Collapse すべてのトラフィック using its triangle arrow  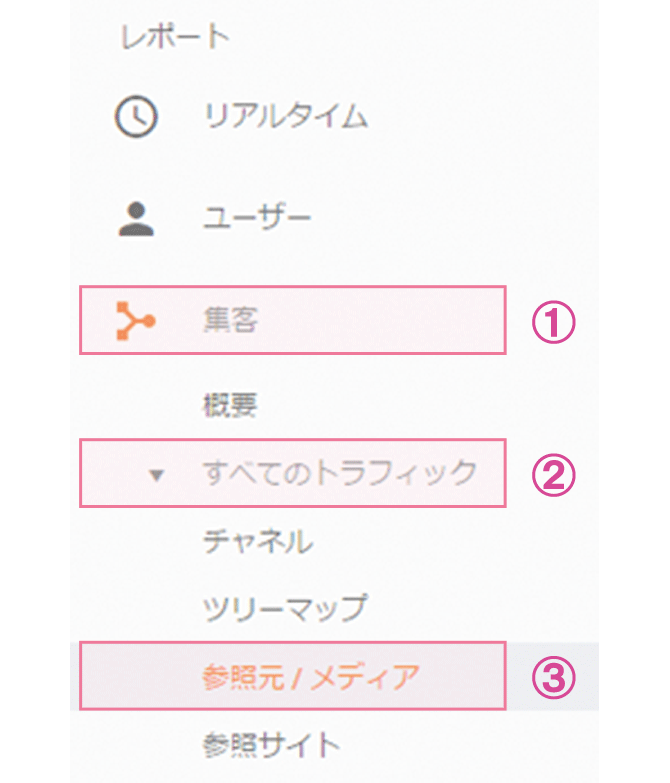[157, 475]
